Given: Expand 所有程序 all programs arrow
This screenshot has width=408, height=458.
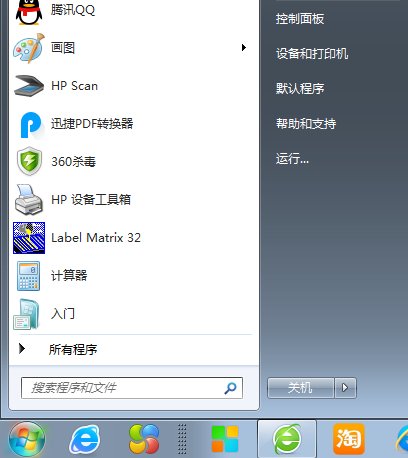Looking at the screenshot, I should [x=22, y=349].
